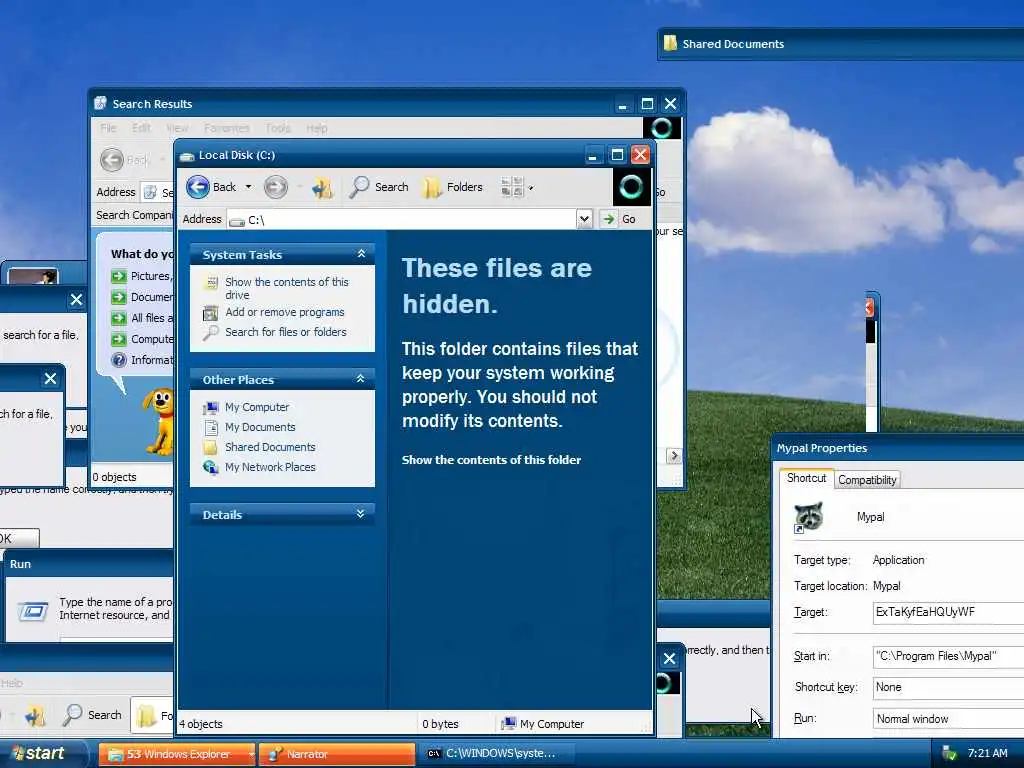The image size is (1024, 768).
Task: Open Favorites menu in Search Results window
Action: click(x=227, y=128)
